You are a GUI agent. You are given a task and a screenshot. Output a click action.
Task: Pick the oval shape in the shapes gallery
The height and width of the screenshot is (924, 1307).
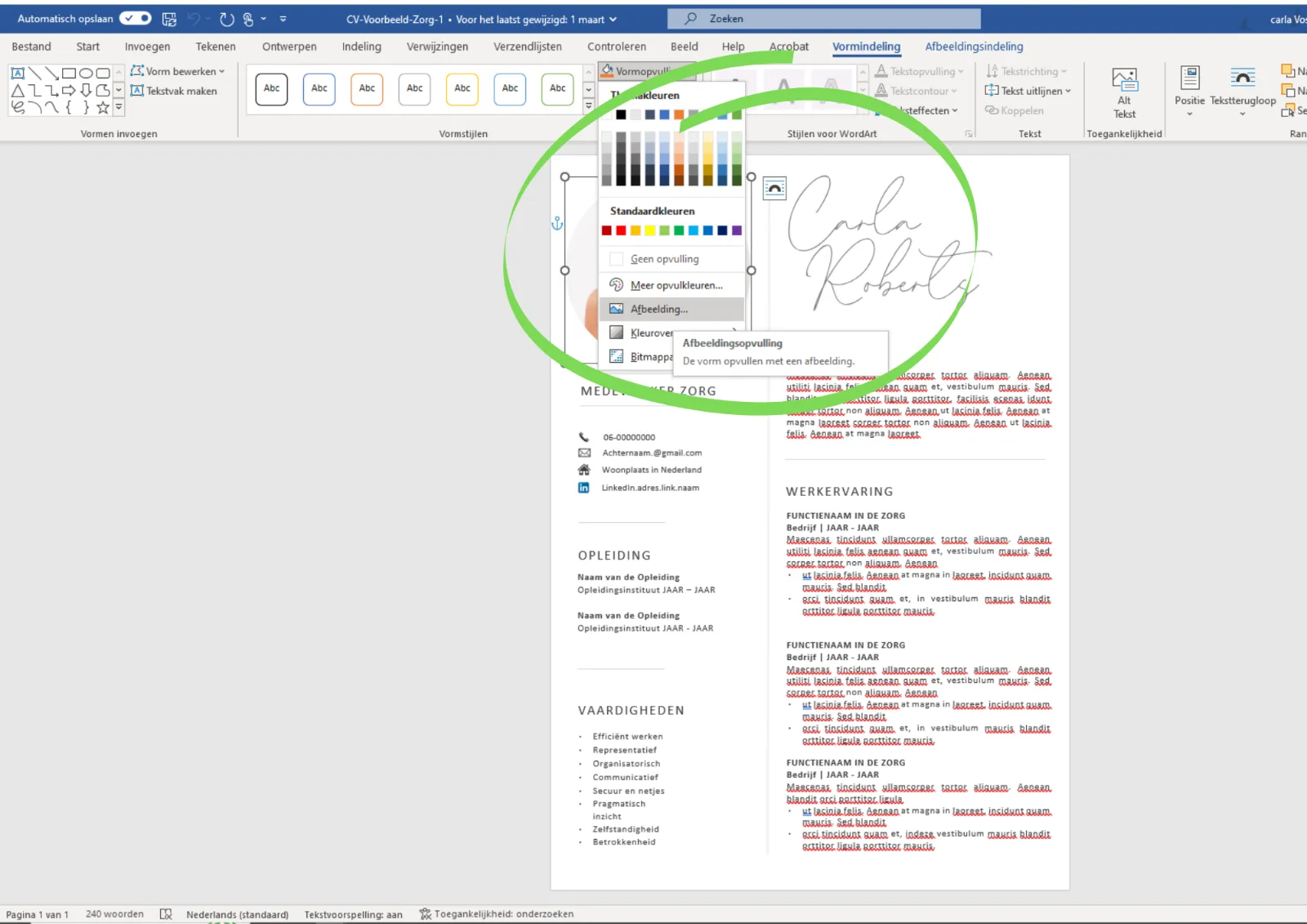point(86,73)
